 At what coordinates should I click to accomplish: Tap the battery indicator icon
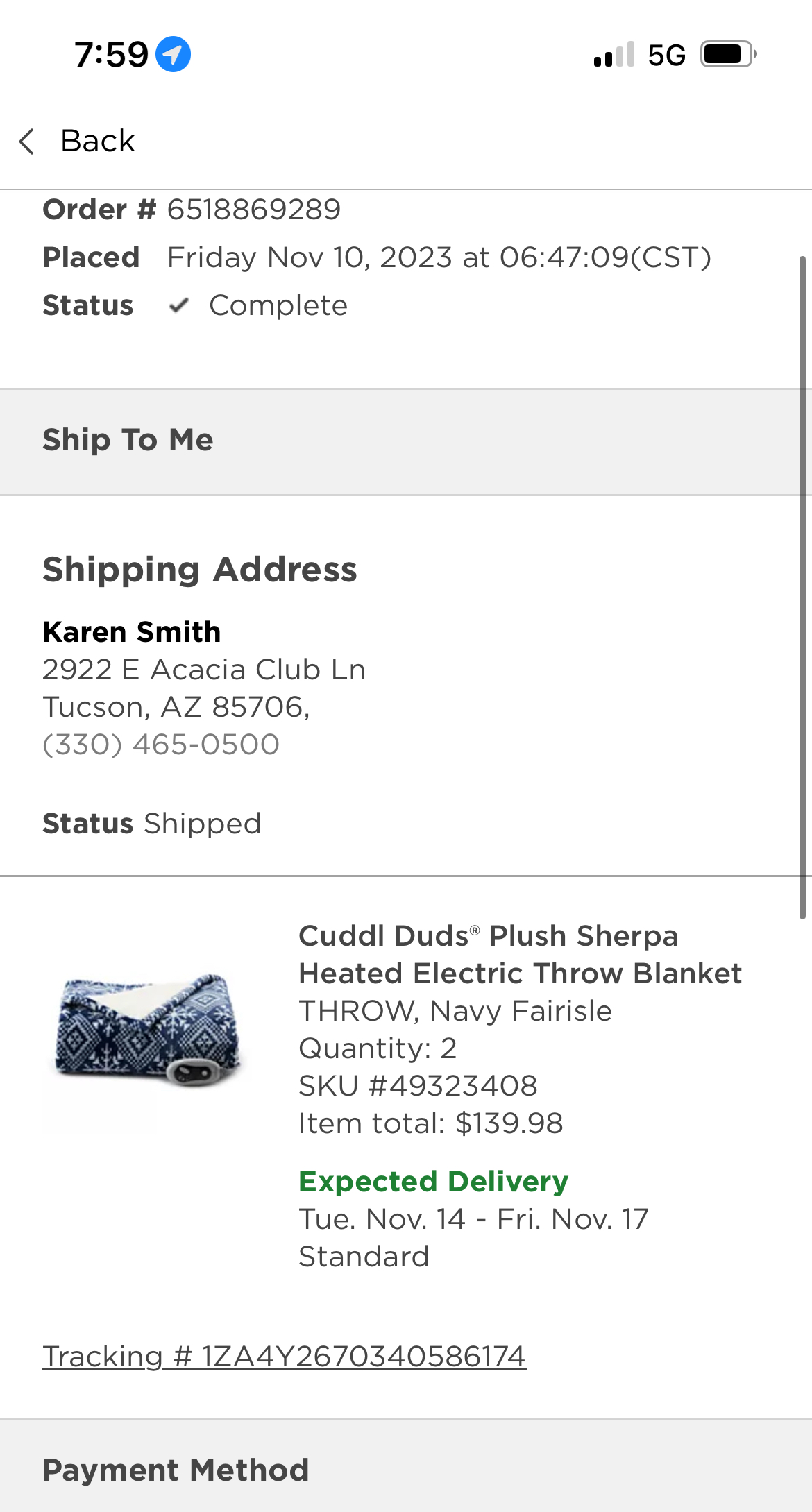[728, 54]
